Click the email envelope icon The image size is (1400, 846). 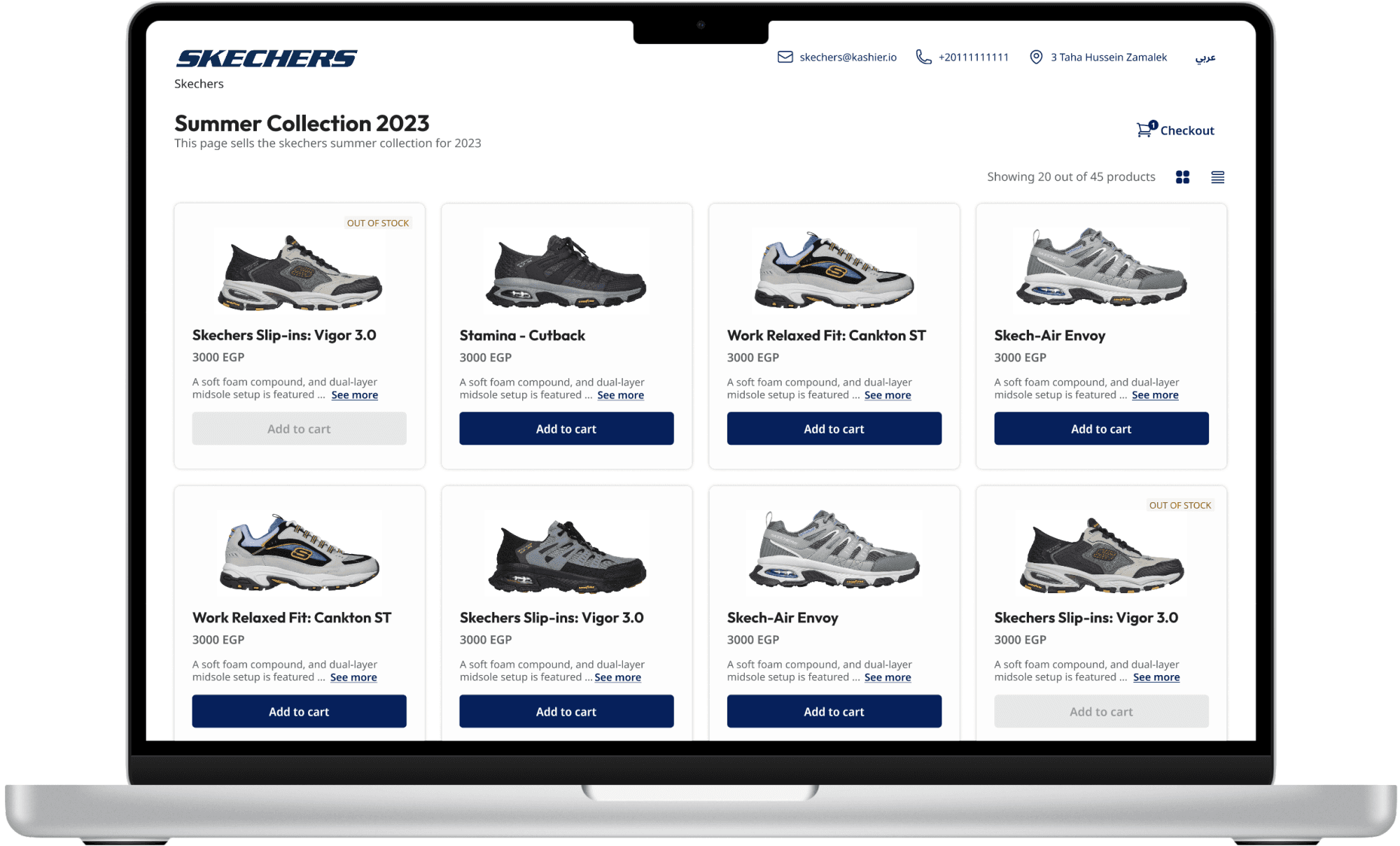(x=785, y=57)
